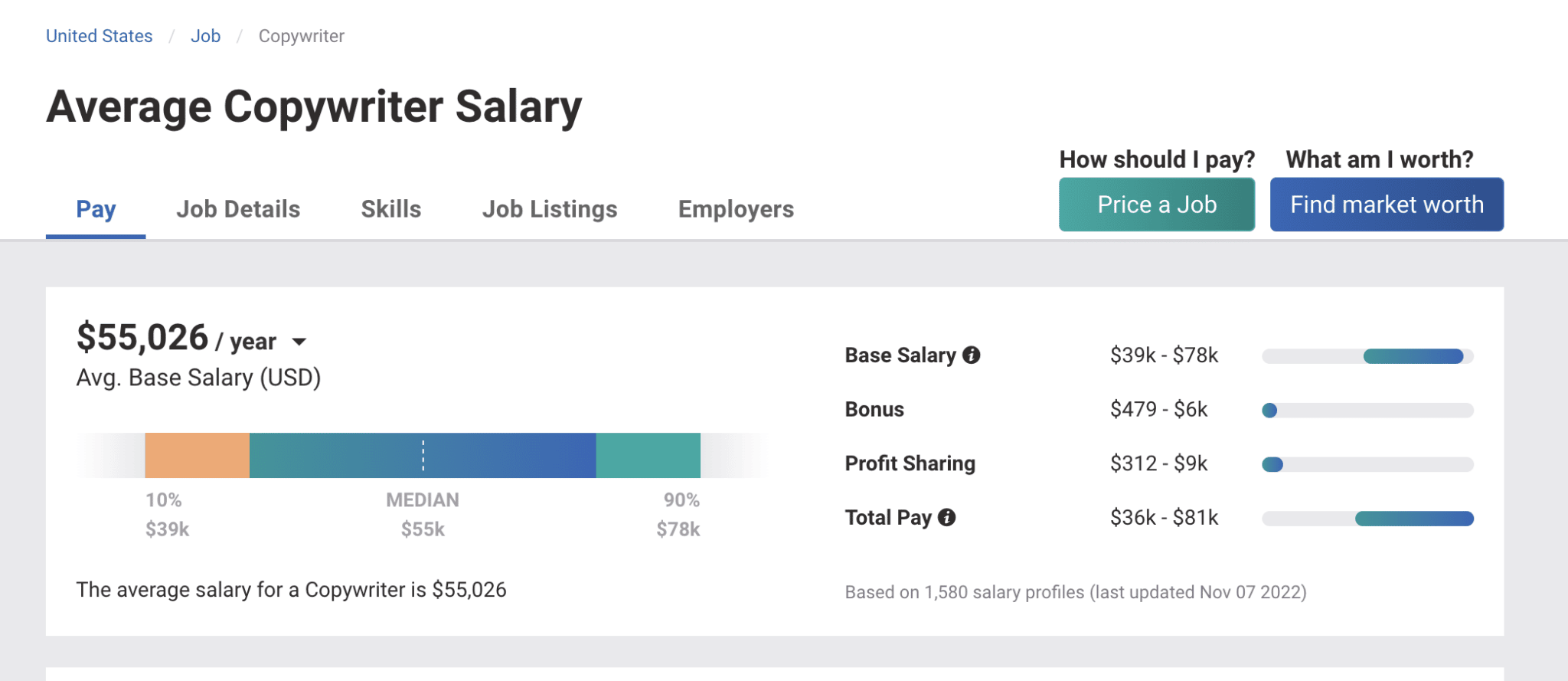Click the 'Based on 1,580 salary profiles' note
The width and height of the screenshot is (1568, 681).
coord(1076,592)
